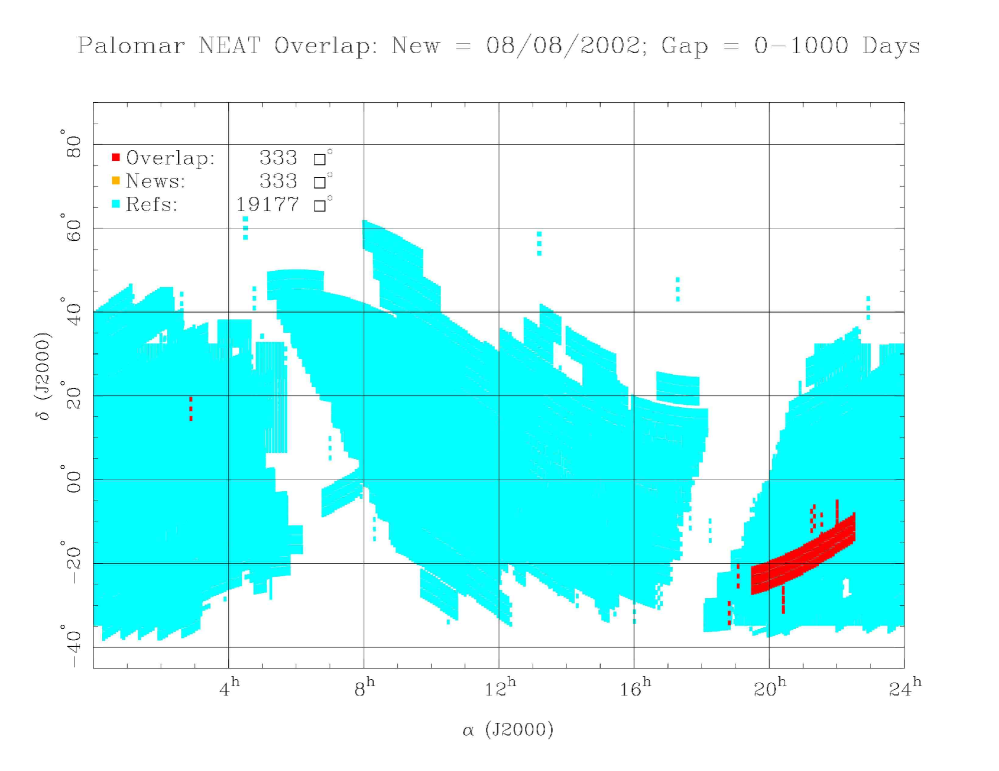Click the plot title 'Palomar NEAT Overlap'
Image resolution: width=999 pixels, height=771 pixels.
click(228, 47)
